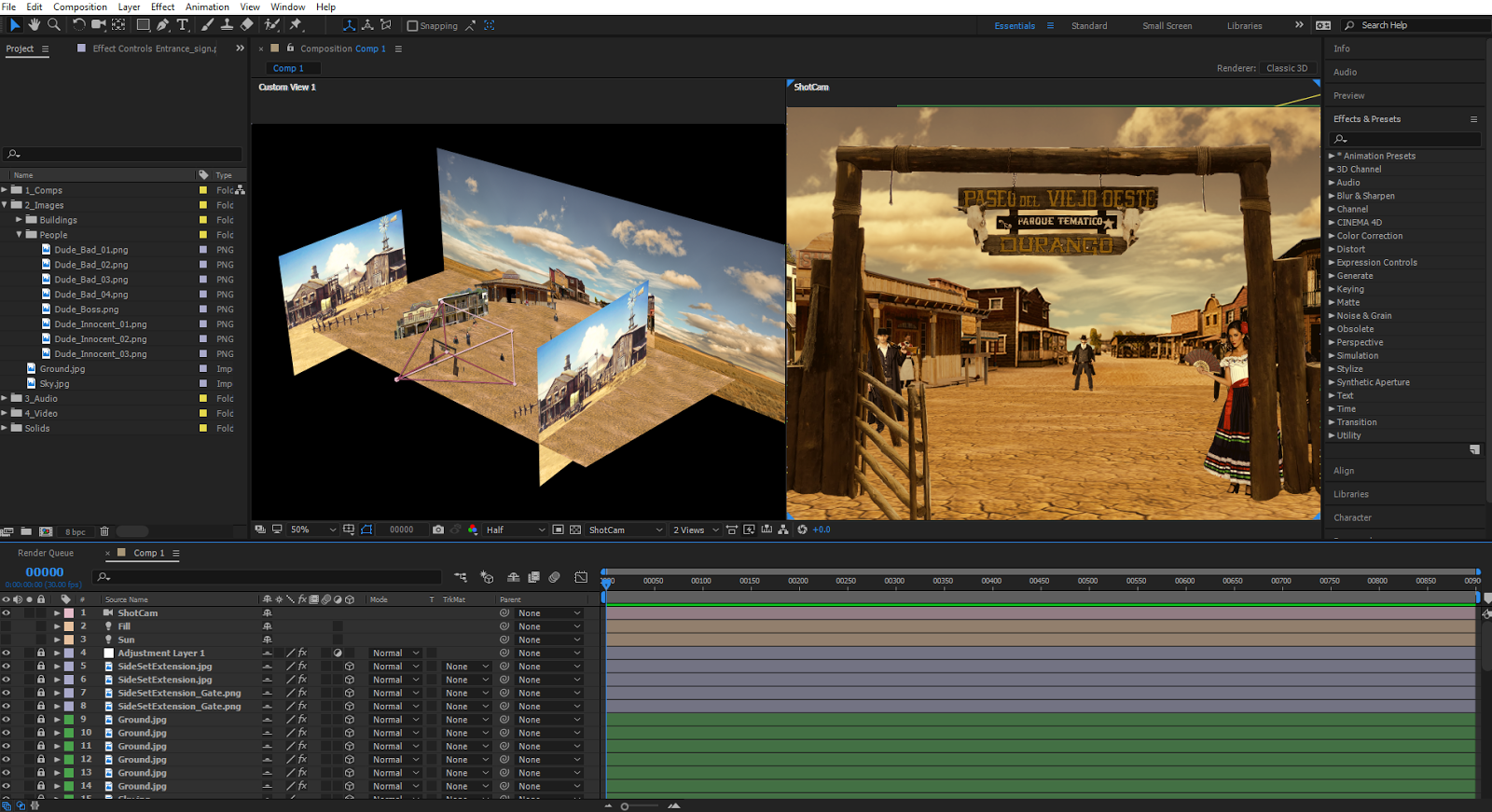Open the Effect menu
The width and height of the screenshot is (1492, 812).
pyautogui.click(x=162, y=7)
